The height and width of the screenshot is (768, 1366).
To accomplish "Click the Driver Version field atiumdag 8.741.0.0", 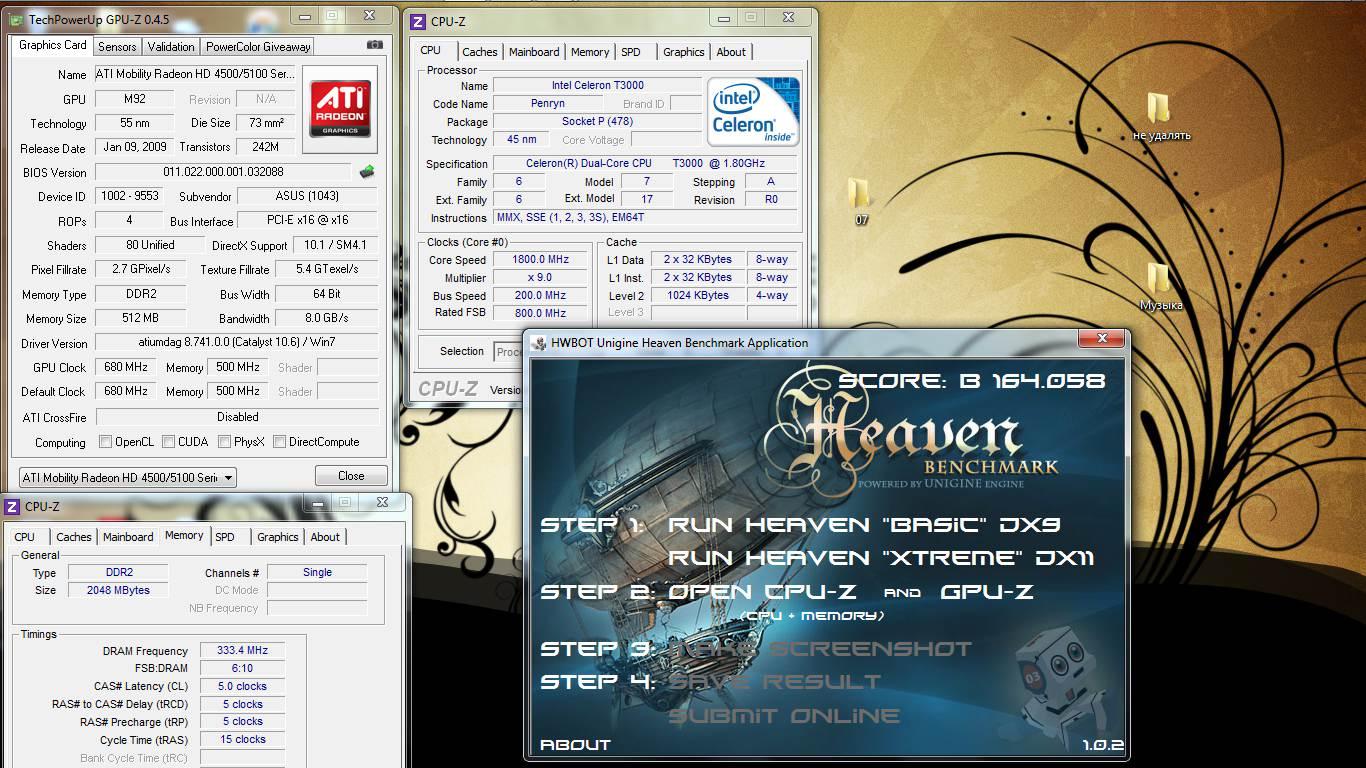I will (237, 343).
